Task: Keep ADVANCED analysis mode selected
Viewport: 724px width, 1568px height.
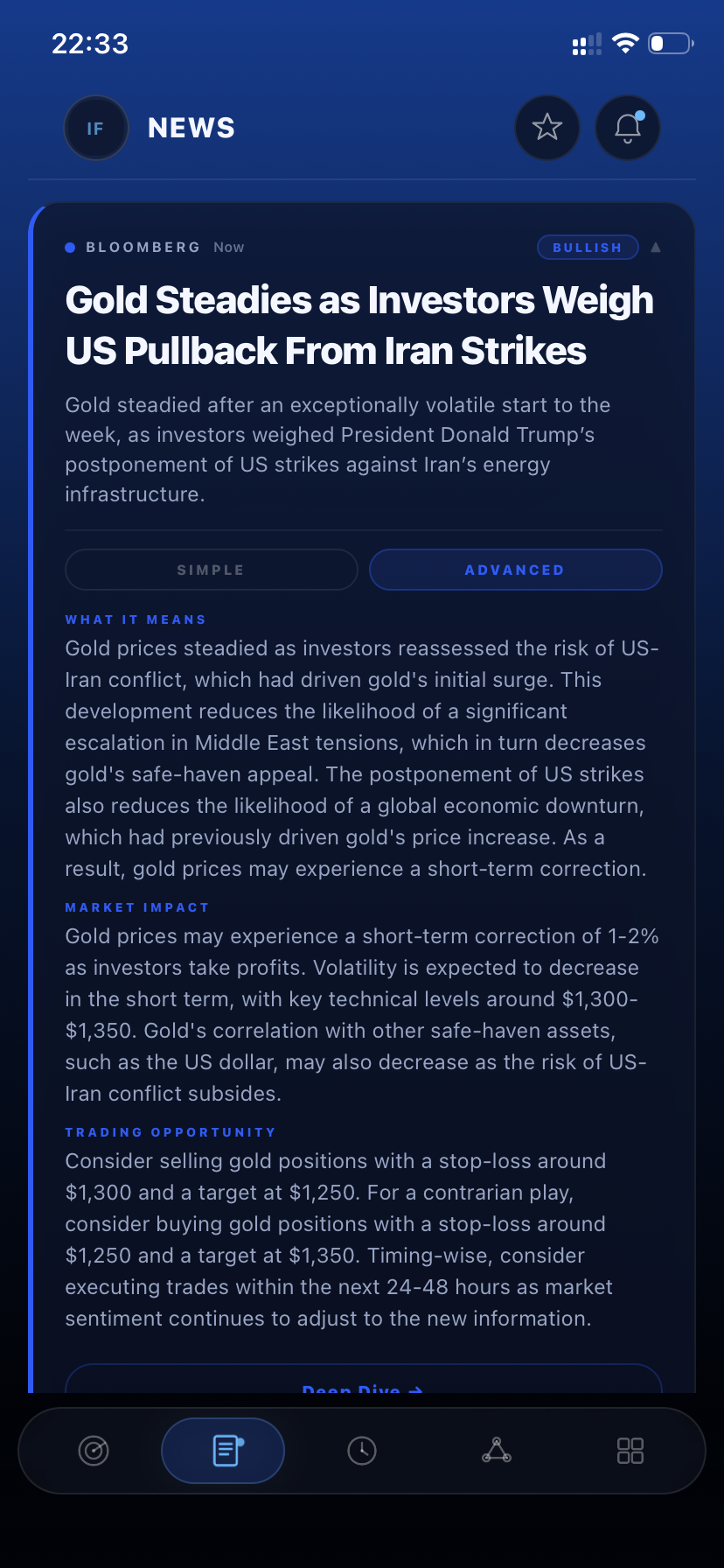Action: tap(515, 570)
